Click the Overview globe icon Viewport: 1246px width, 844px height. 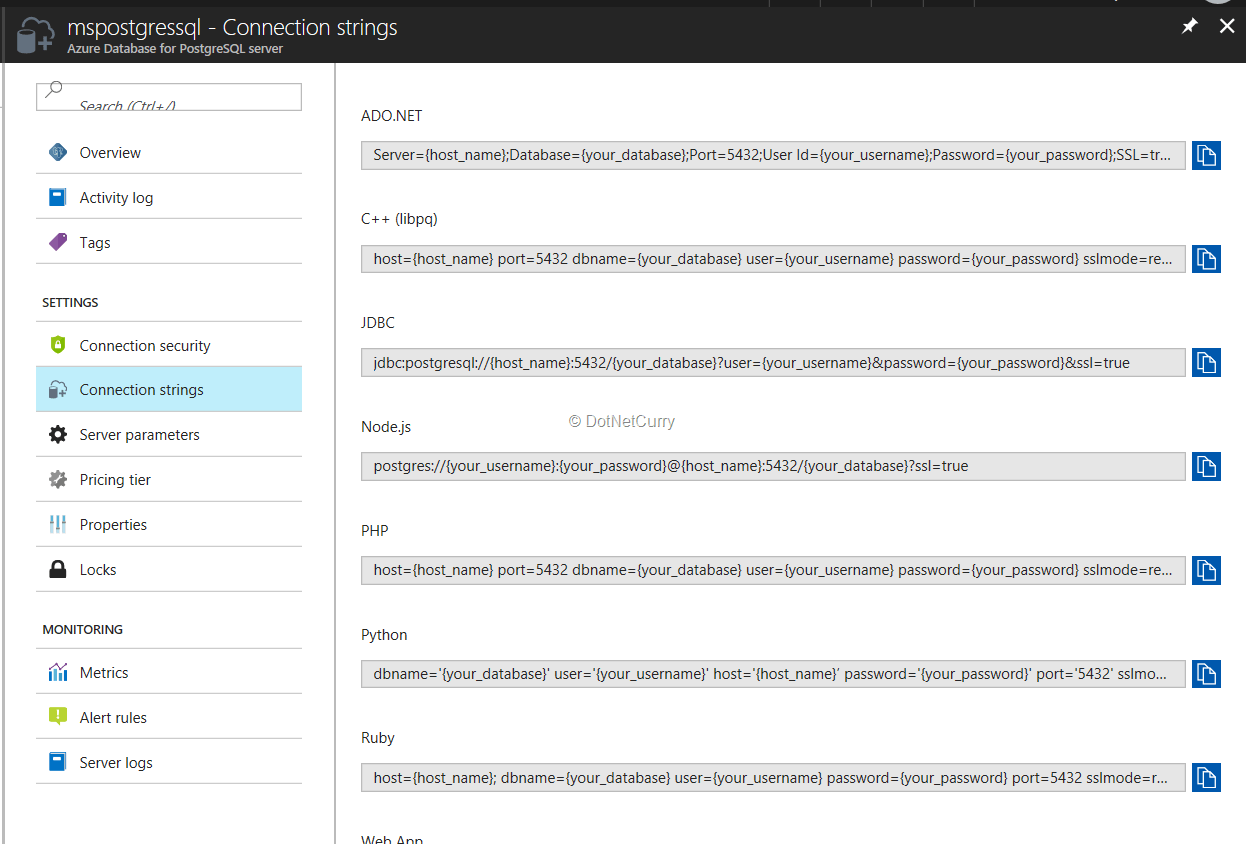click(x=58, y=152)
